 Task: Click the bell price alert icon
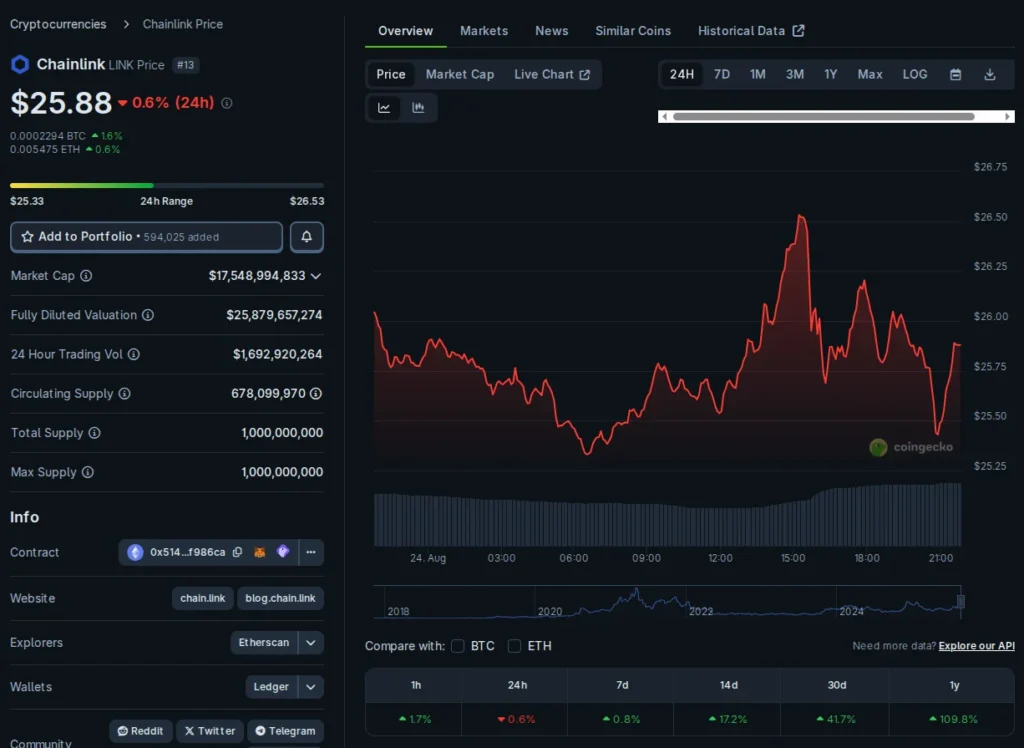tap(306, 236)
